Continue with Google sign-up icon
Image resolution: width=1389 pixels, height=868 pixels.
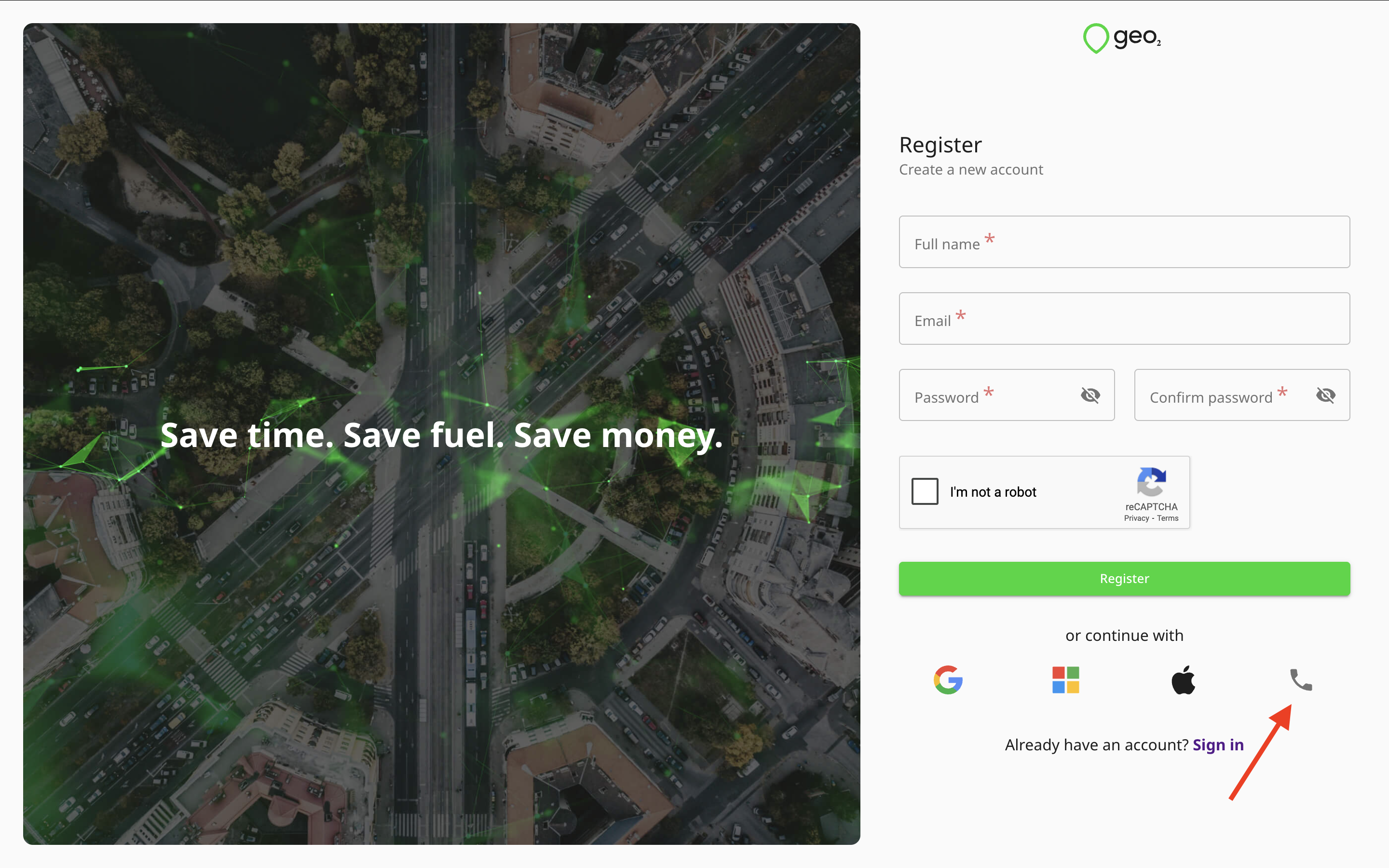[x=948, y=680]
